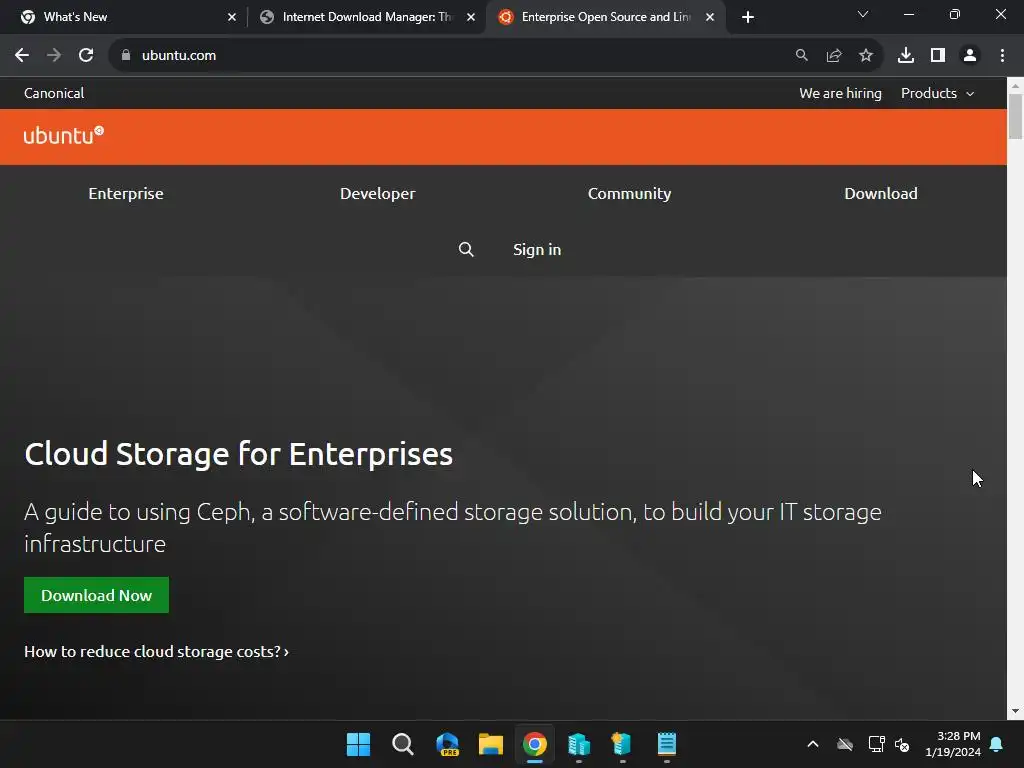
Task: Click the zoom magnifier in address bar
Action: pyautogui.click(x=802, y=56)
